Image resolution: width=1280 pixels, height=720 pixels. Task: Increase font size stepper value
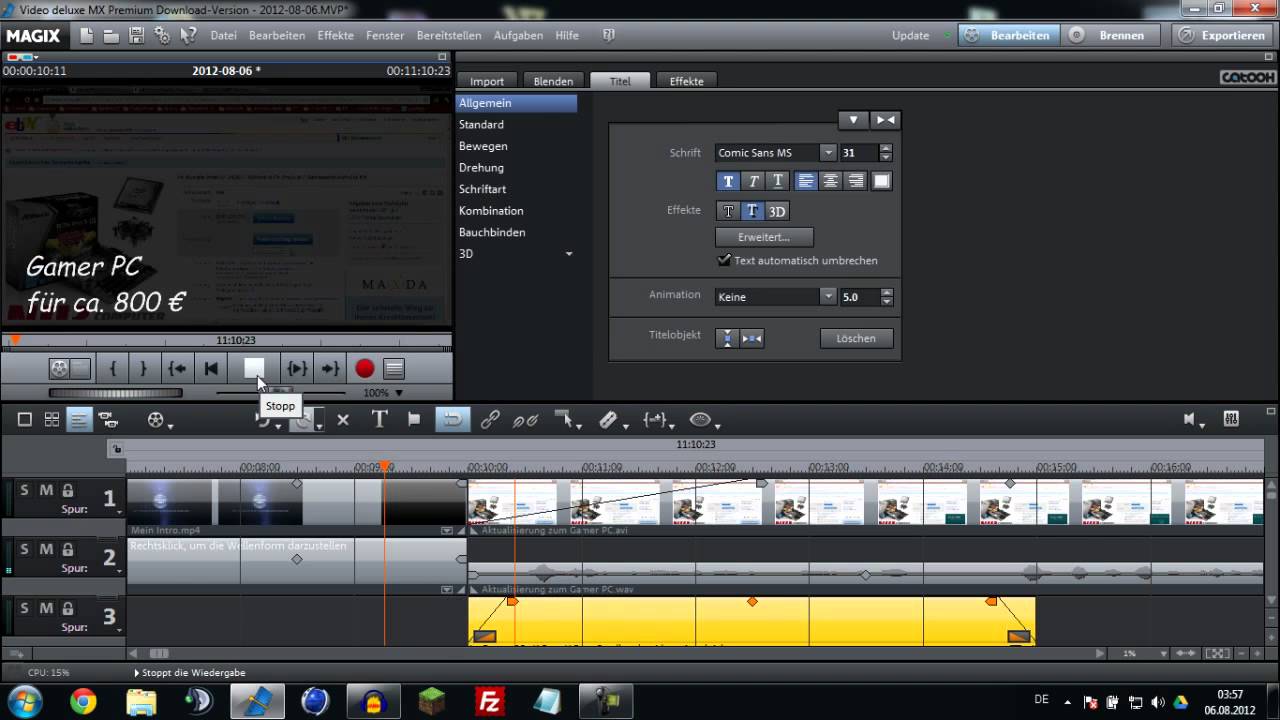pyautogui.click(x=885, y=148)
